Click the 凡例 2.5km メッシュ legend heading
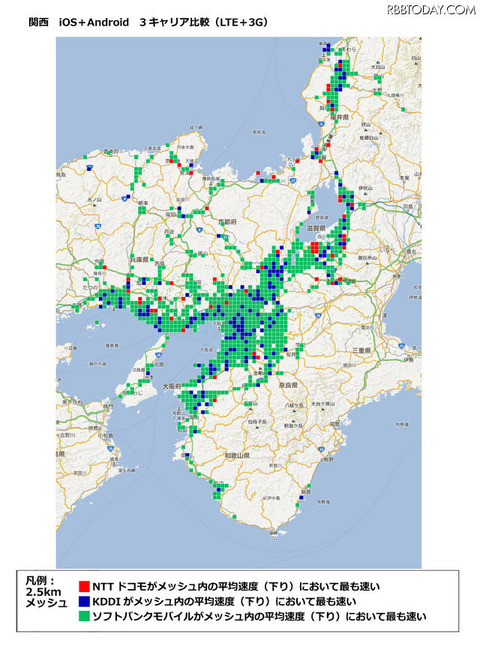This screenshot has width=480, height=646. click(46, 592)
